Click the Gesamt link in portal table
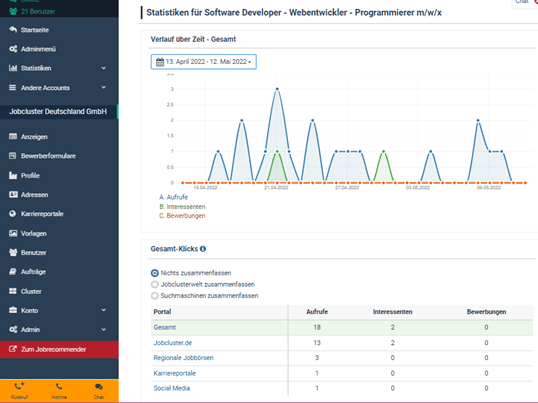Screen dimensions: 538x403 (164, 327)
